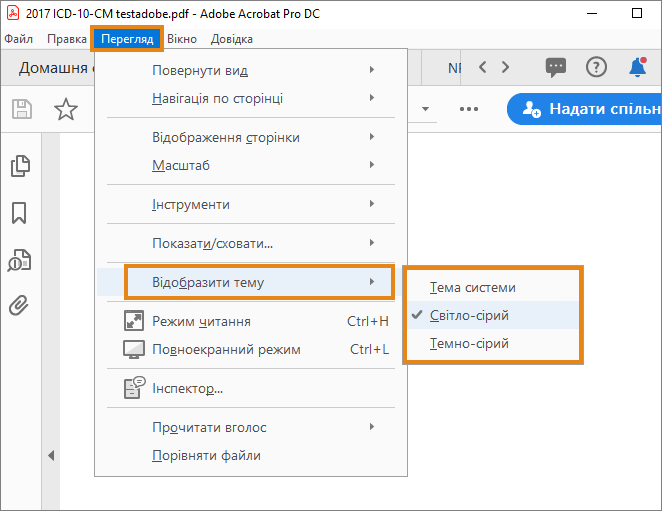Click the more options ellipsis in toolbar
This screenshot has width=662, height=511.
(x=469, y=109)
